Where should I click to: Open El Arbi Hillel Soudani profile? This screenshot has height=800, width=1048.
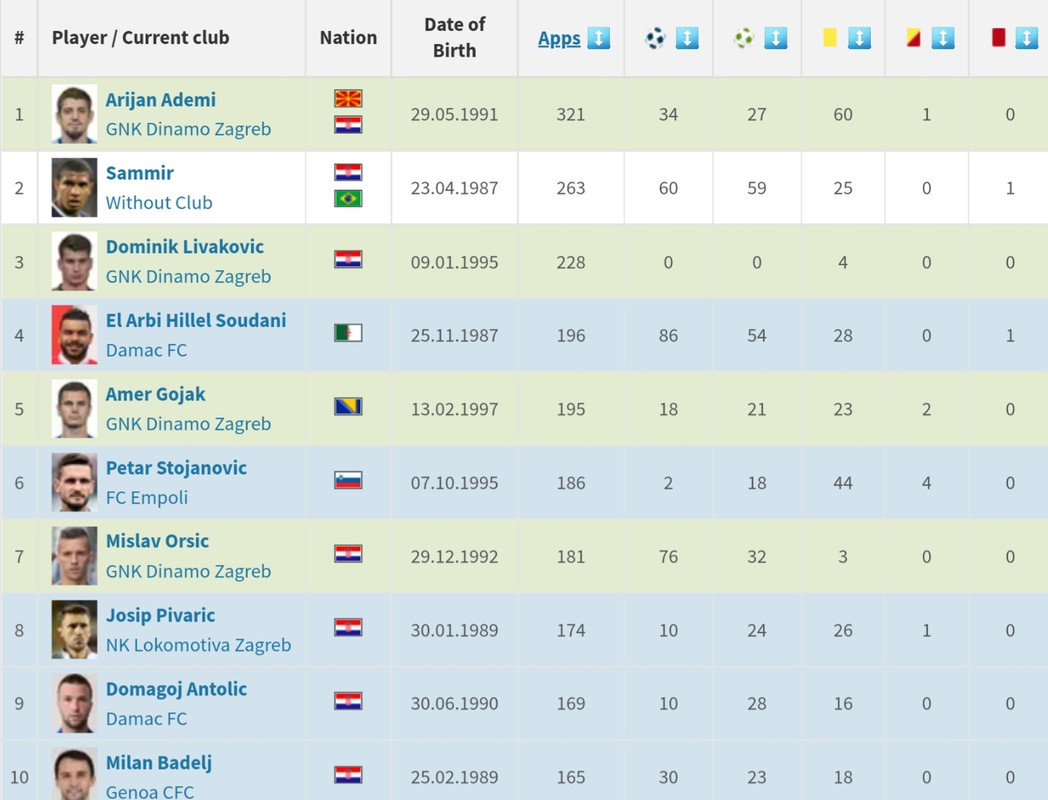click(196, 321)
